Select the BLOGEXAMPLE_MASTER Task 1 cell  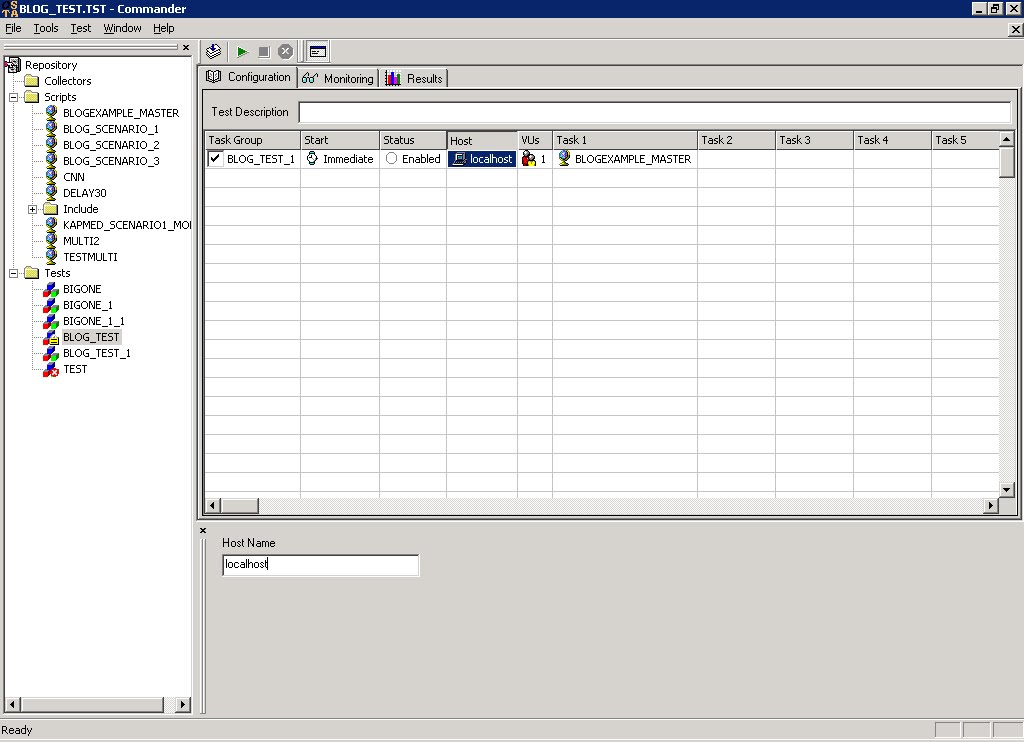pyautogui.click(x=625, y=159)
